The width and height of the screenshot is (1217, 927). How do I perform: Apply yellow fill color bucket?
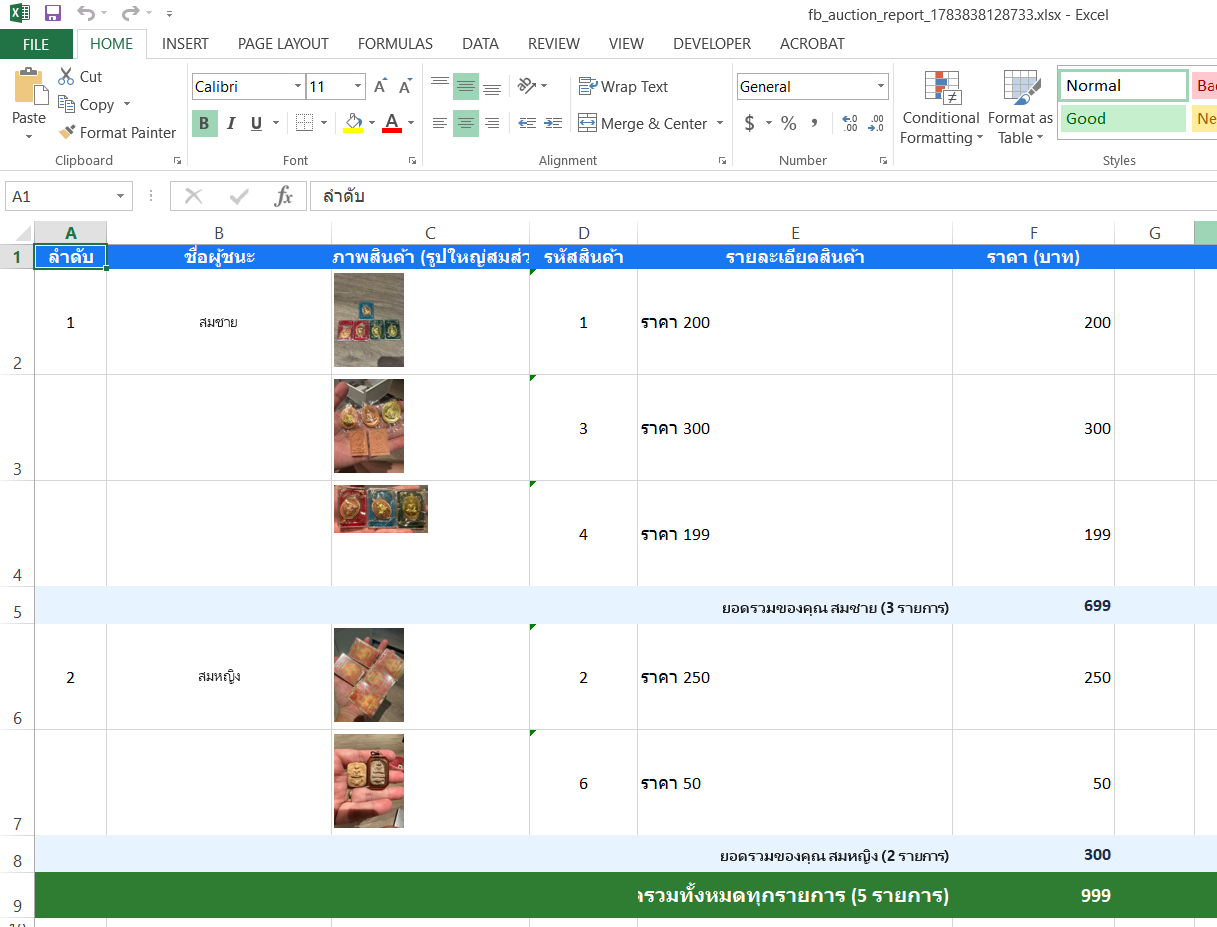tap(353, 123)
